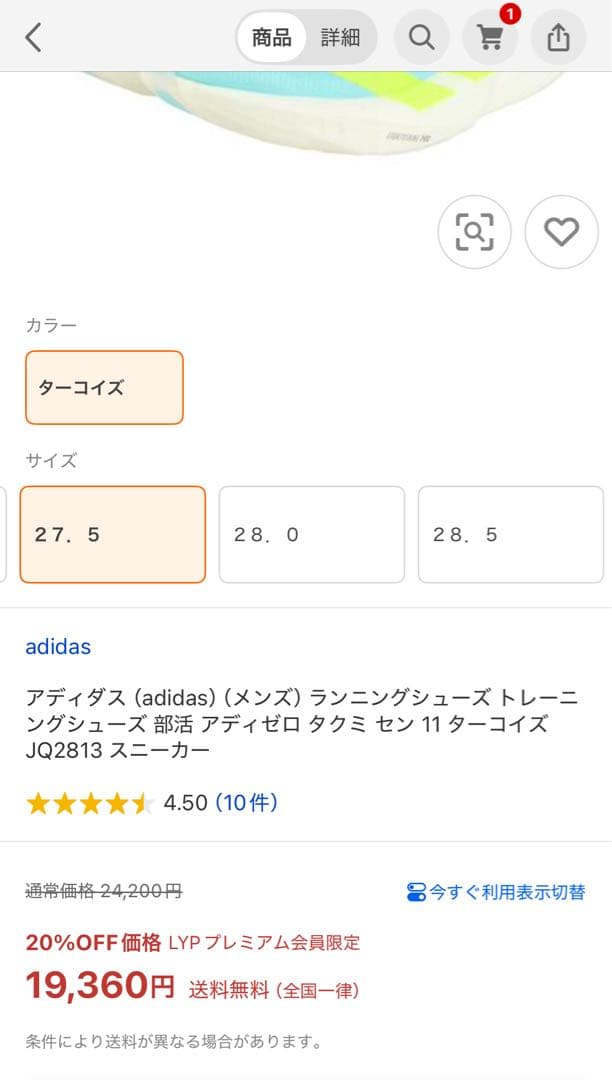Viewport: 612px width, 1080px height.
Task: Open image search on the product photo
Action: (x=475, y=231)
